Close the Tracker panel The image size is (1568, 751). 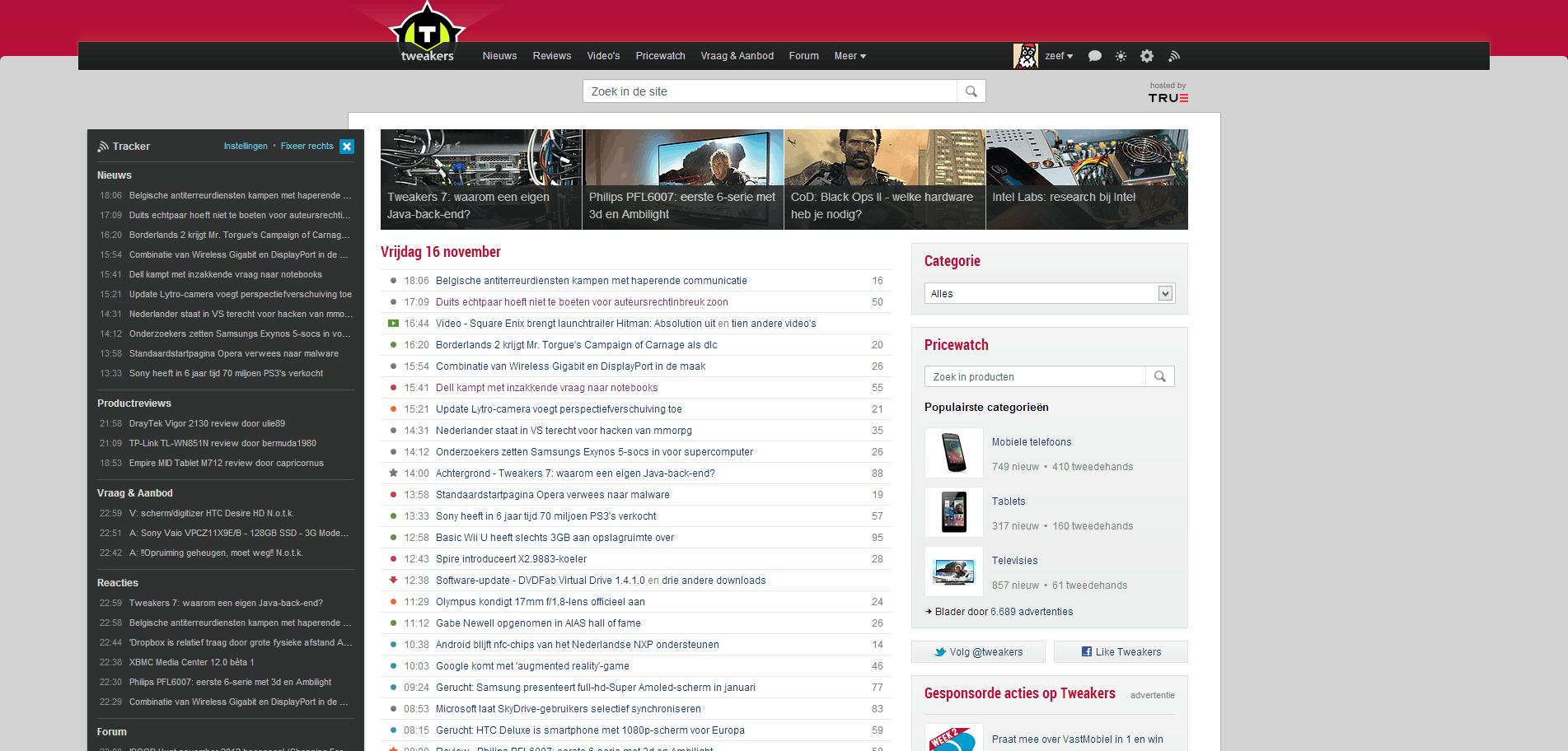[x=347, y=146]
